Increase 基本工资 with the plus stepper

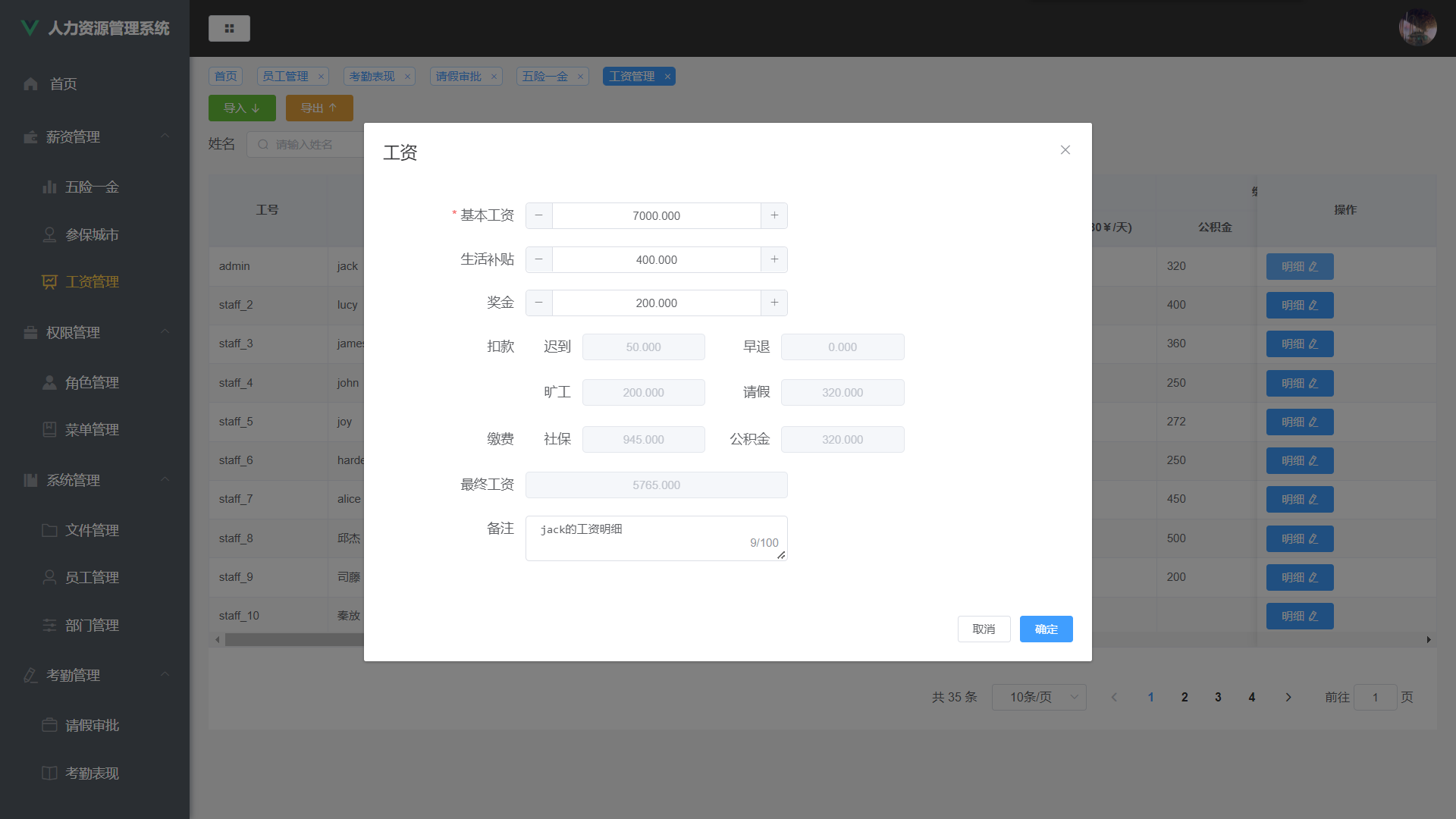pos(773,215)
